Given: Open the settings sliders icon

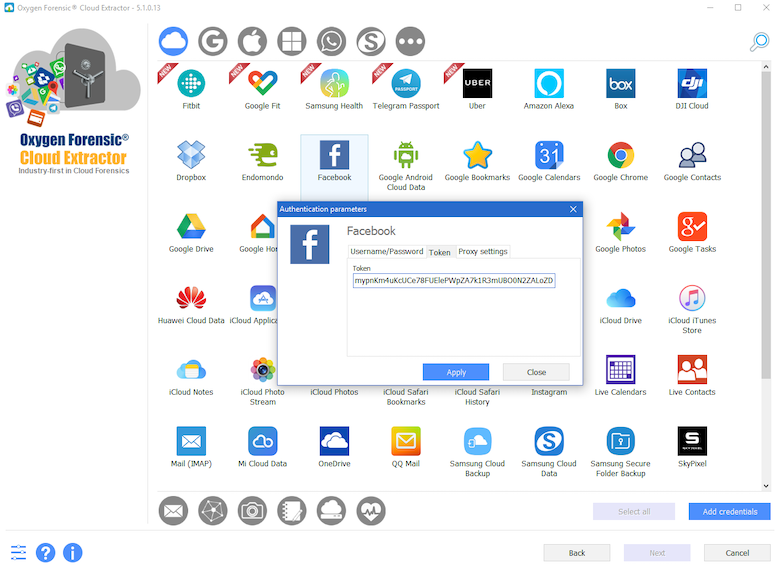Looking at the screenshot, I should pyautogui.click(x=18, y=553).
